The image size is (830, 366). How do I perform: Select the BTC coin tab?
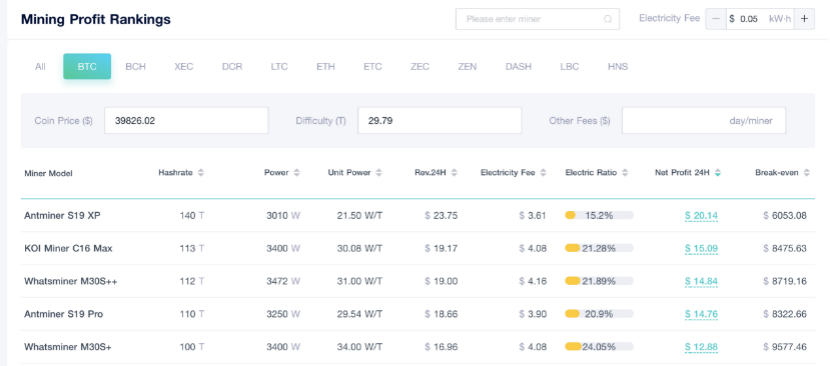87,66
